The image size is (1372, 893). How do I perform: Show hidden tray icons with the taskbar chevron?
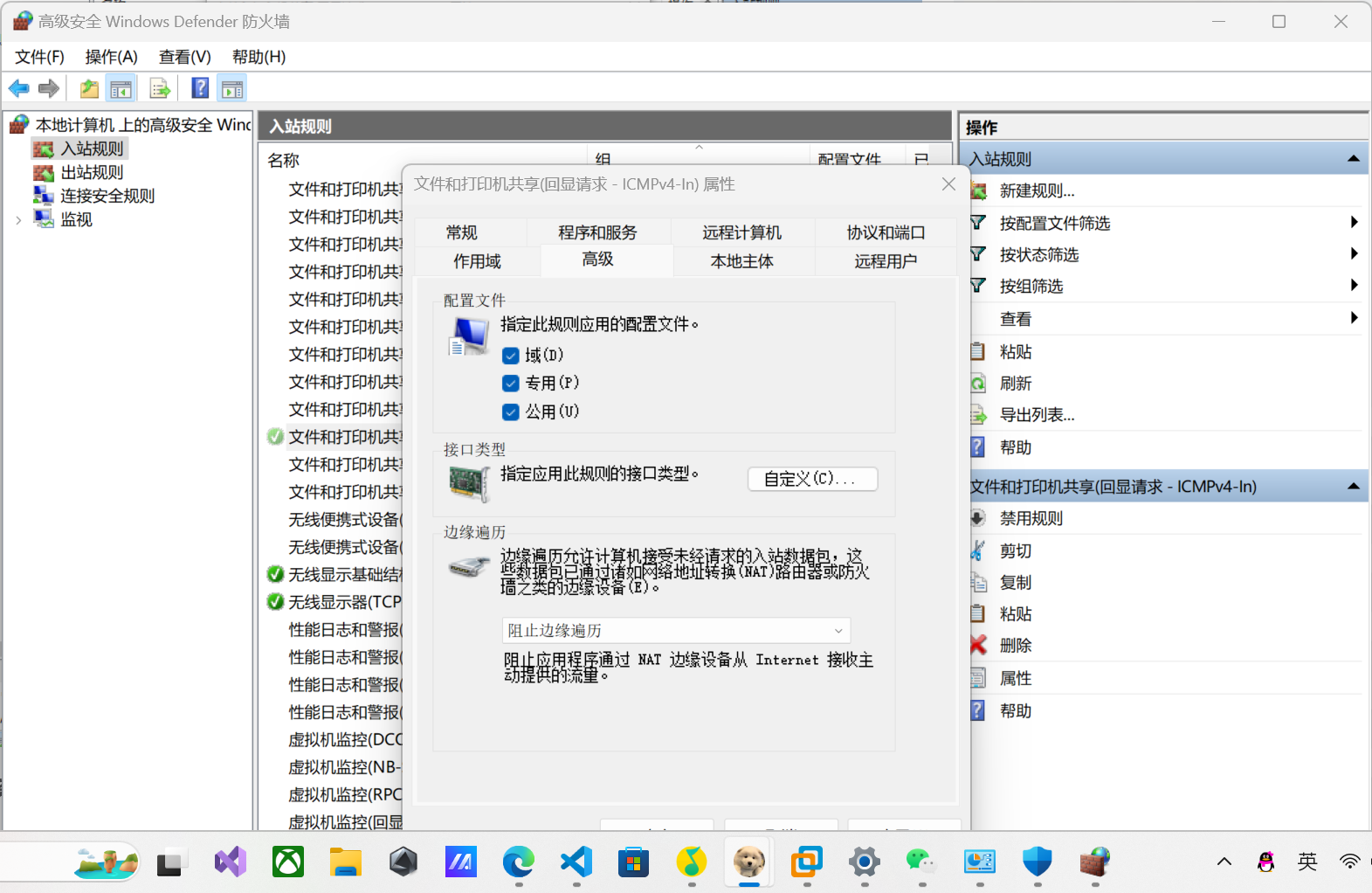pyautogui.click(x=1224, y=862)
